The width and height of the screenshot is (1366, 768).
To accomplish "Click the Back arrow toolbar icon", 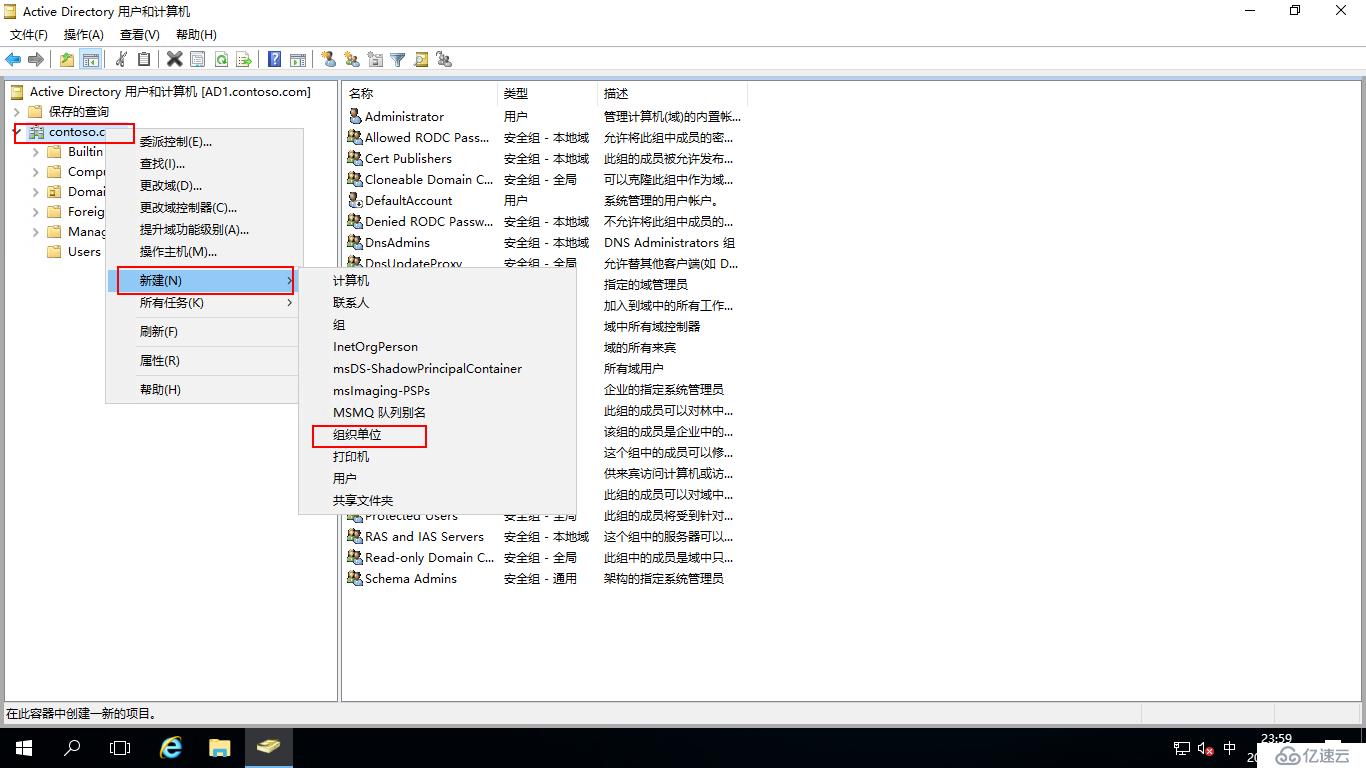I will (x=13, y=60).
